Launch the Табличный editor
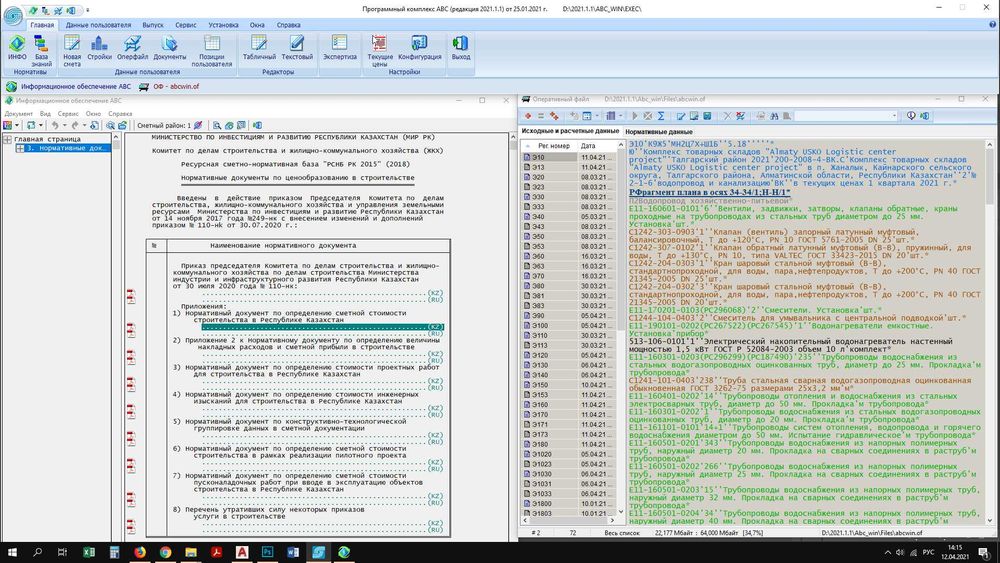1000x563 pixels. 259,46
